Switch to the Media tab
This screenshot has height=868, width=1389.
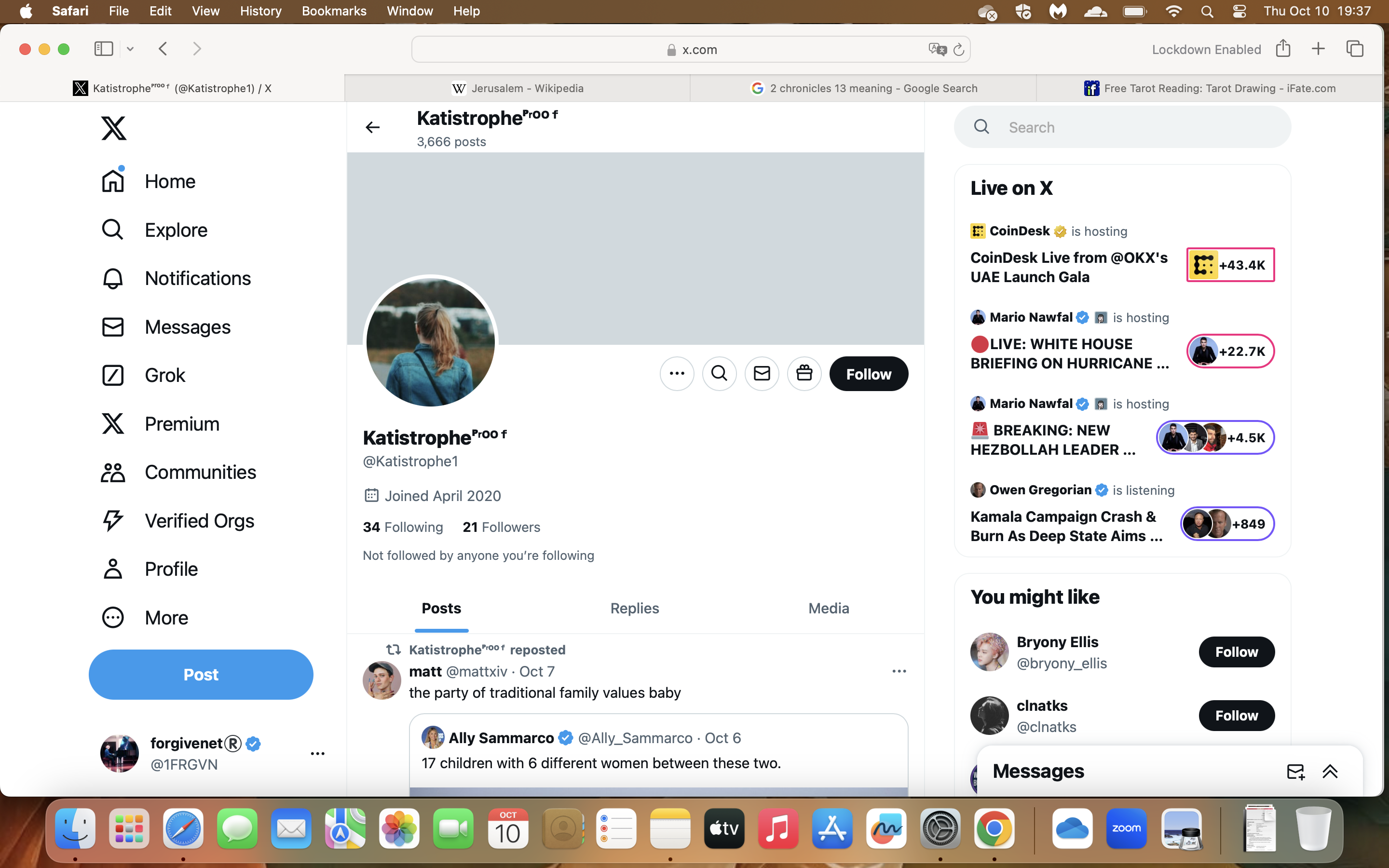pyautogui.click(x=828, y=609)
